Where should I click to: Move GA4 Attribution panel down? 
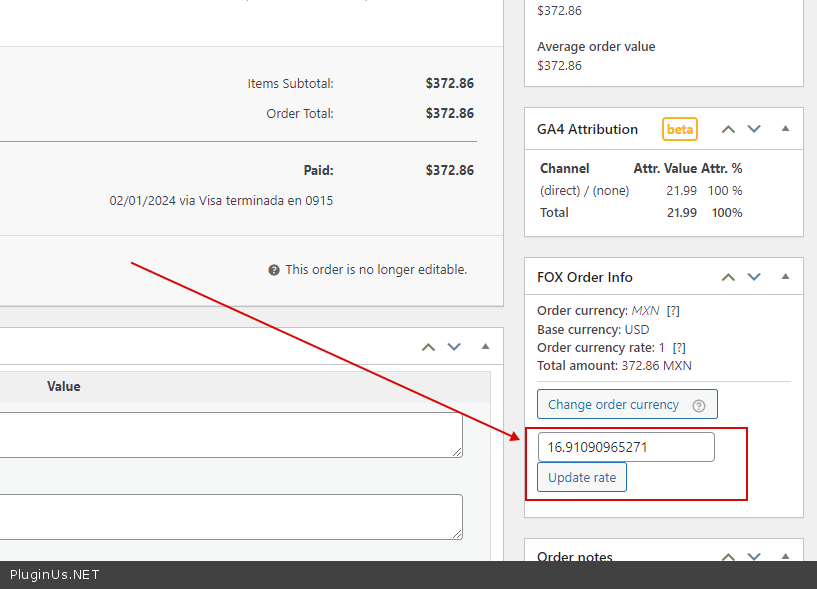click(x=754, y=129)
